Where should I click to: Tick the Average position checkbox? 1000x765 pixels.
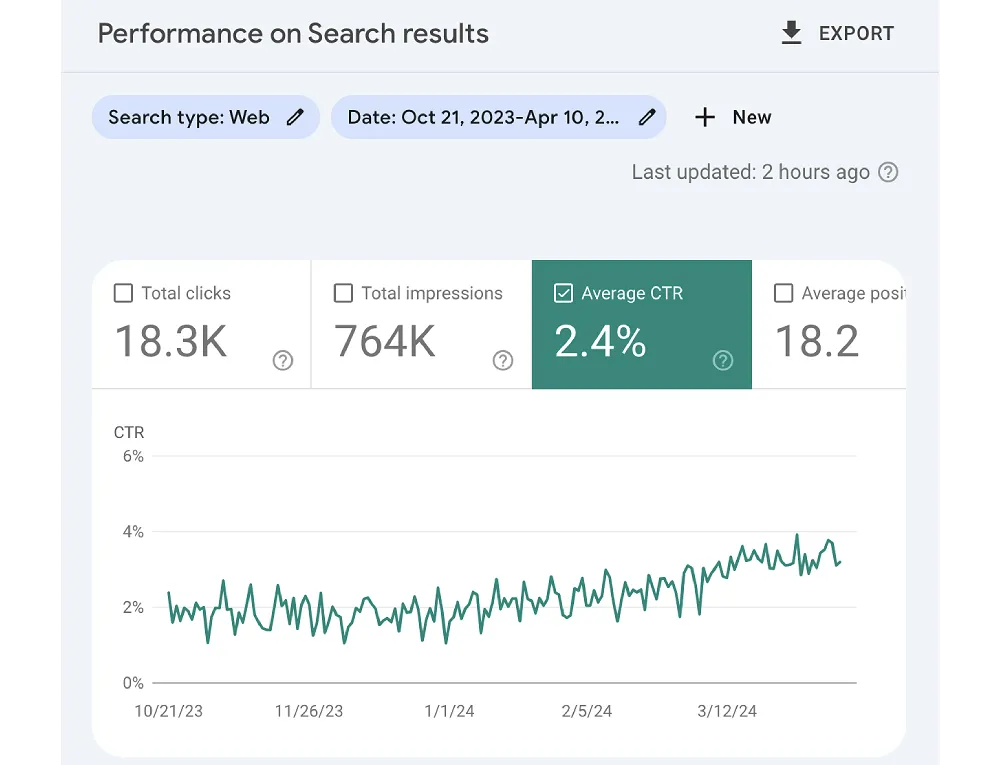click(784, 293)
